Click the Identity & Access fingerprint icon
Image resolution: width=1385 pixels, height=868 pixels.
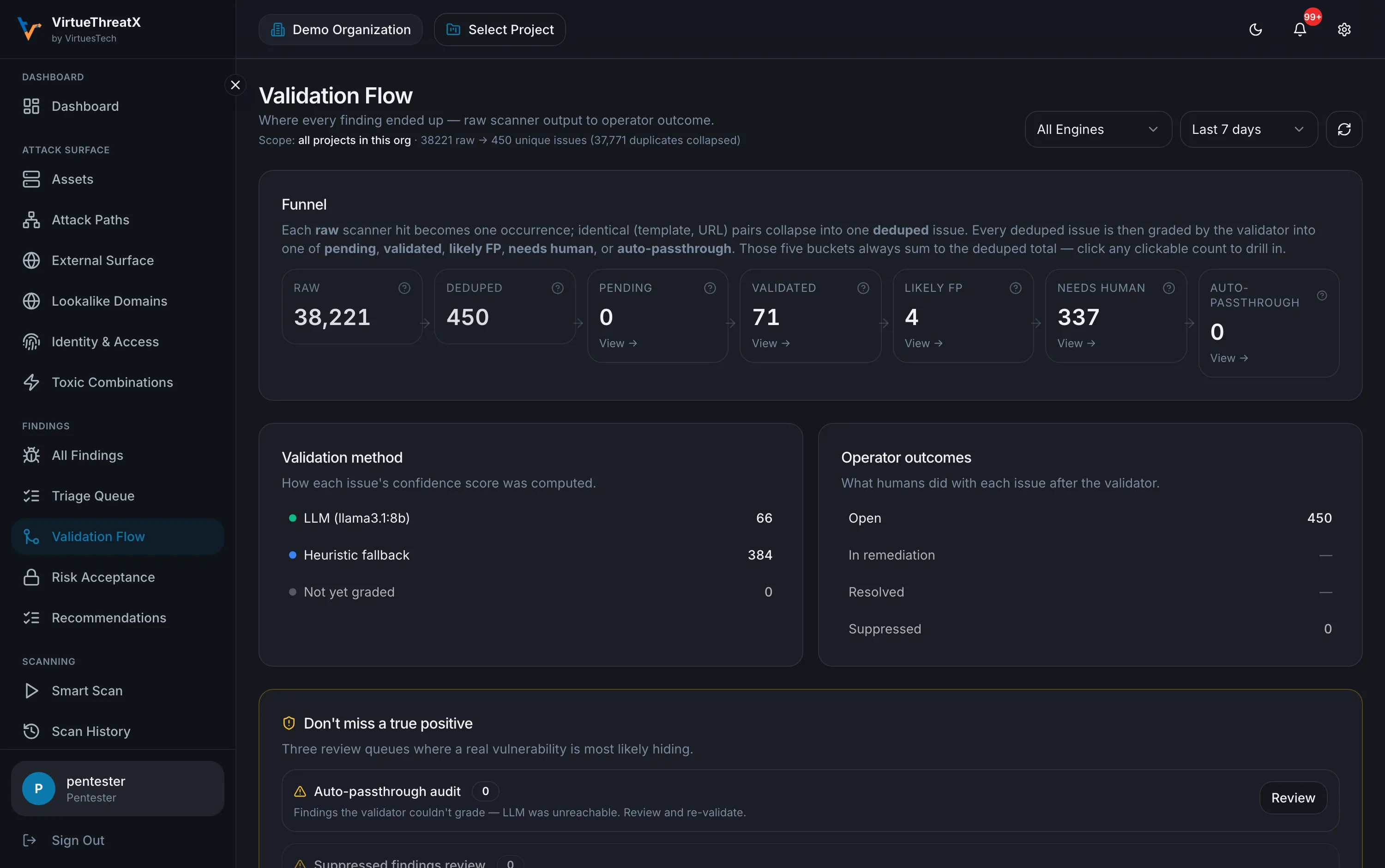[x=31, y=342]
